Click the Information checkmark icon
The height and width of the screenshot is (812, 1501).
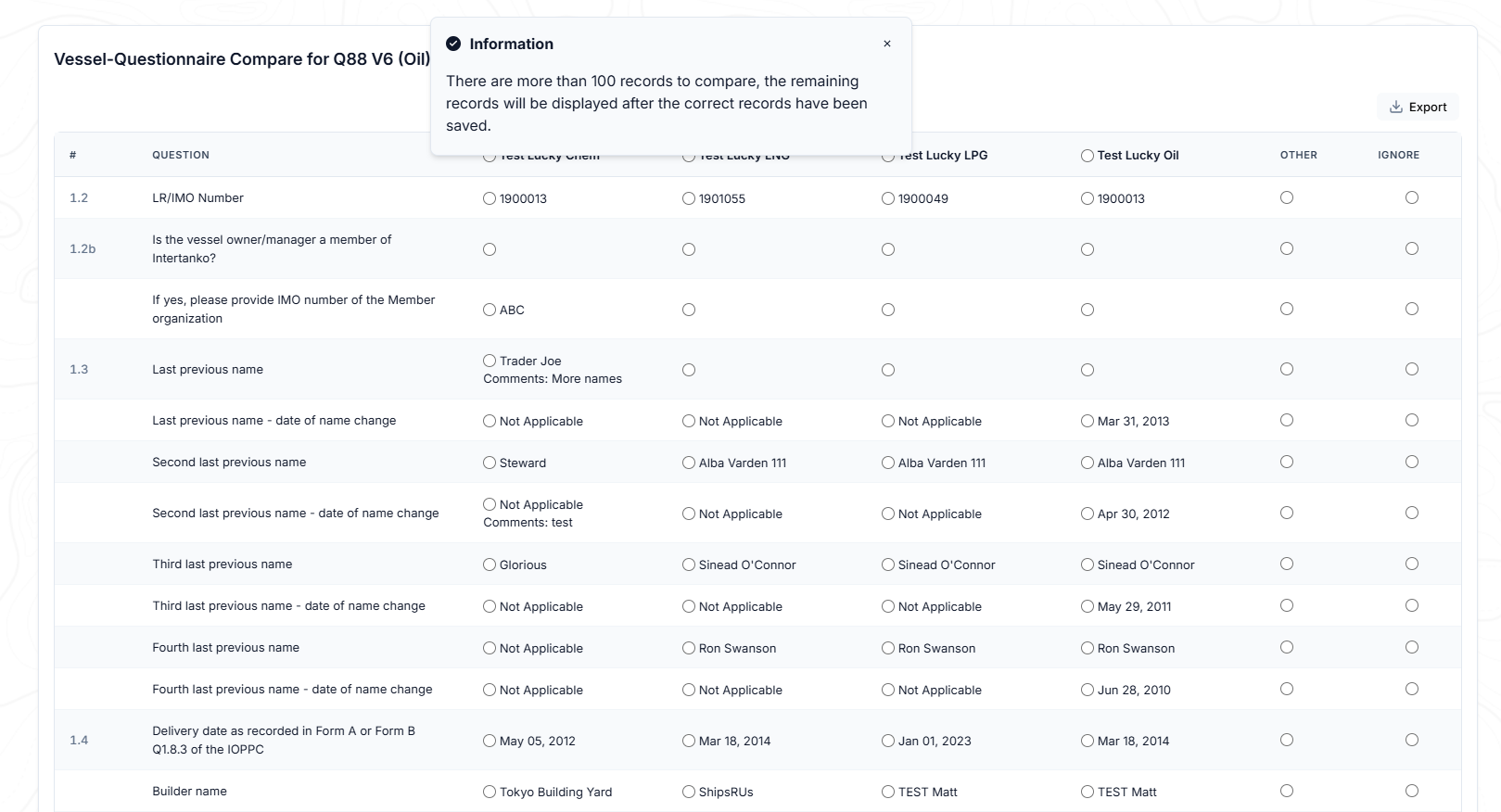453,44
